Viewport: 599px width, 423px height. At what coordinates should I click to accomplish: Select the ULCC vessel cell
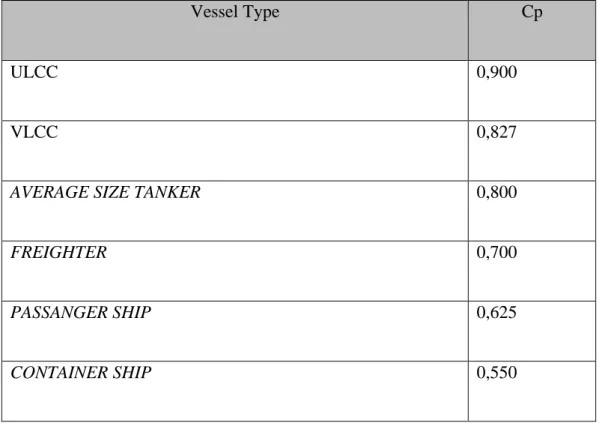coord(235,91)
